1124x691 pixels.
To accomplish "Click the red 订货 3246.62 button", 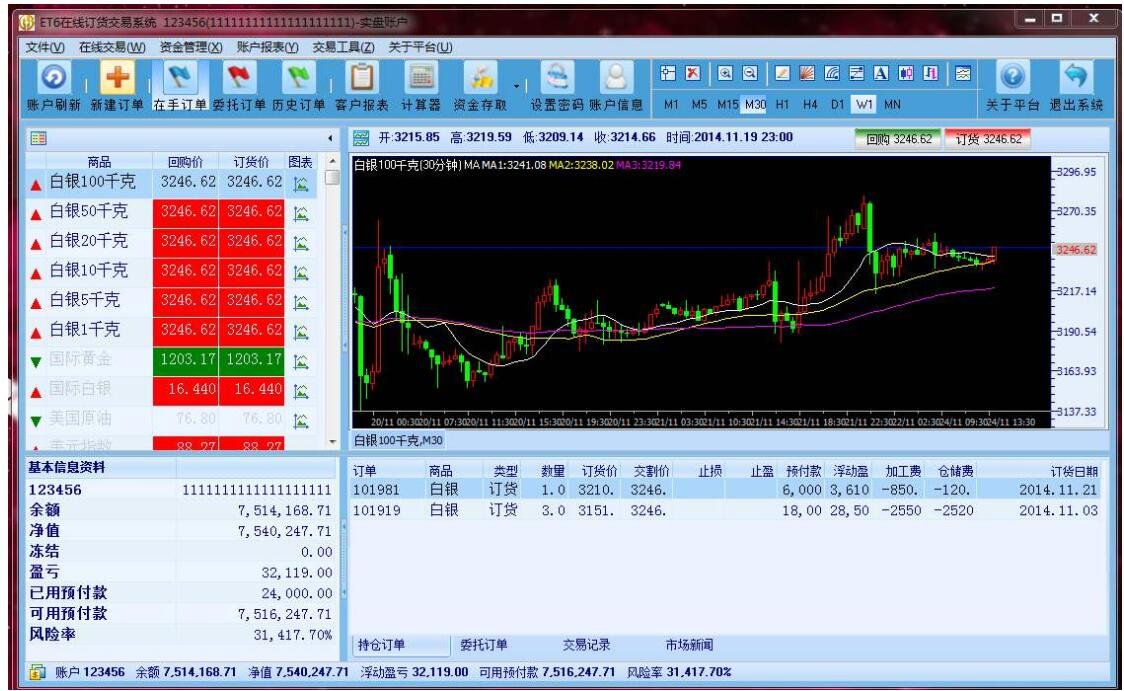I will click(988, 139).
